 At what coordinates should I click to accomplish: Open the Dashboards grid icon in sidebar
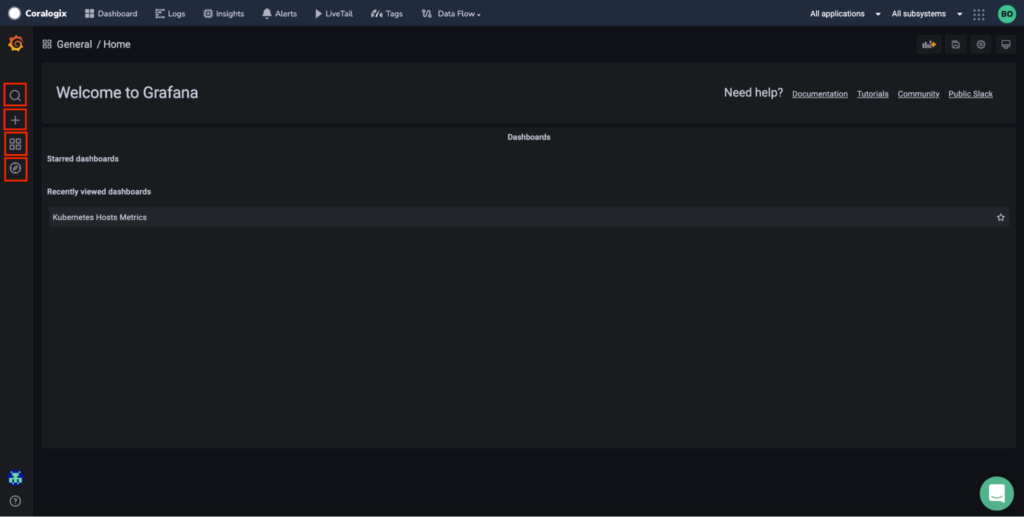[15, 144]
